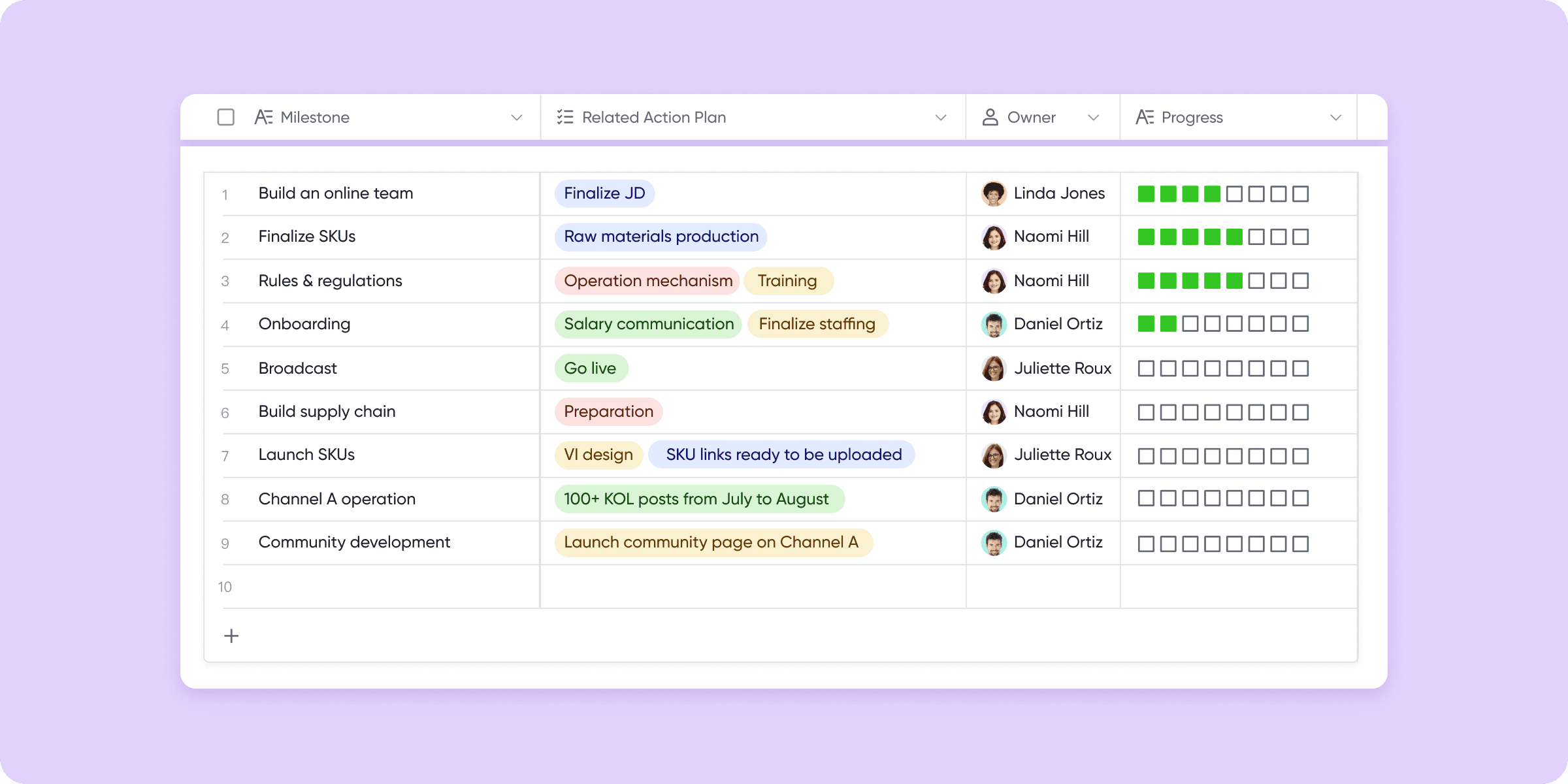This screenshot has height=784, width=1568.
Task: Click Naomi Hill avatar on Finalize SKUs row
Action: (x=993, y=237)
